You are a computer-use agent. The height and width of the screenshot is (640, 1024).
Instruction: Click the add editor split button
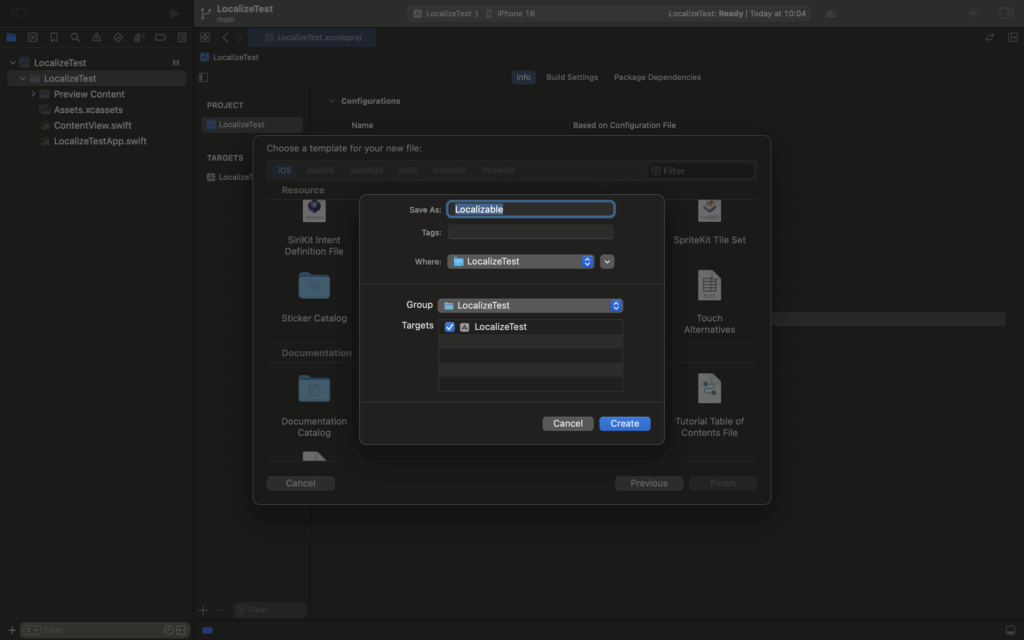pos(1012,37)
